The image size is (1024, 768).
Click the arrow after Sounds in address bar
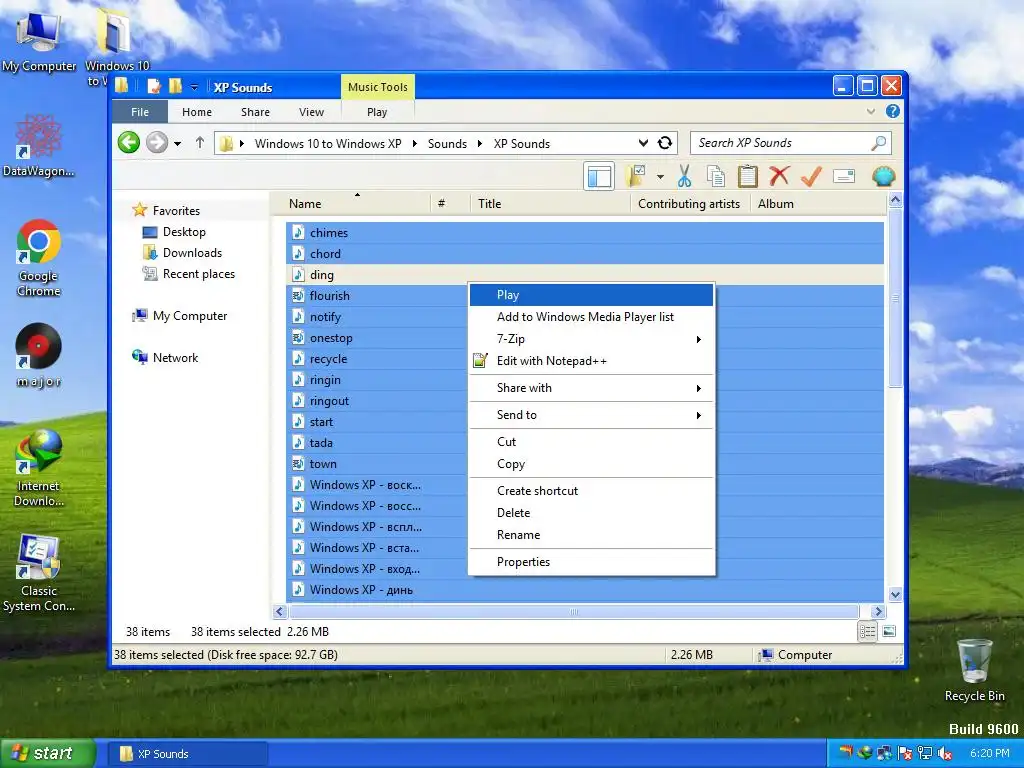pyautogui.click(x=480, y=143)
